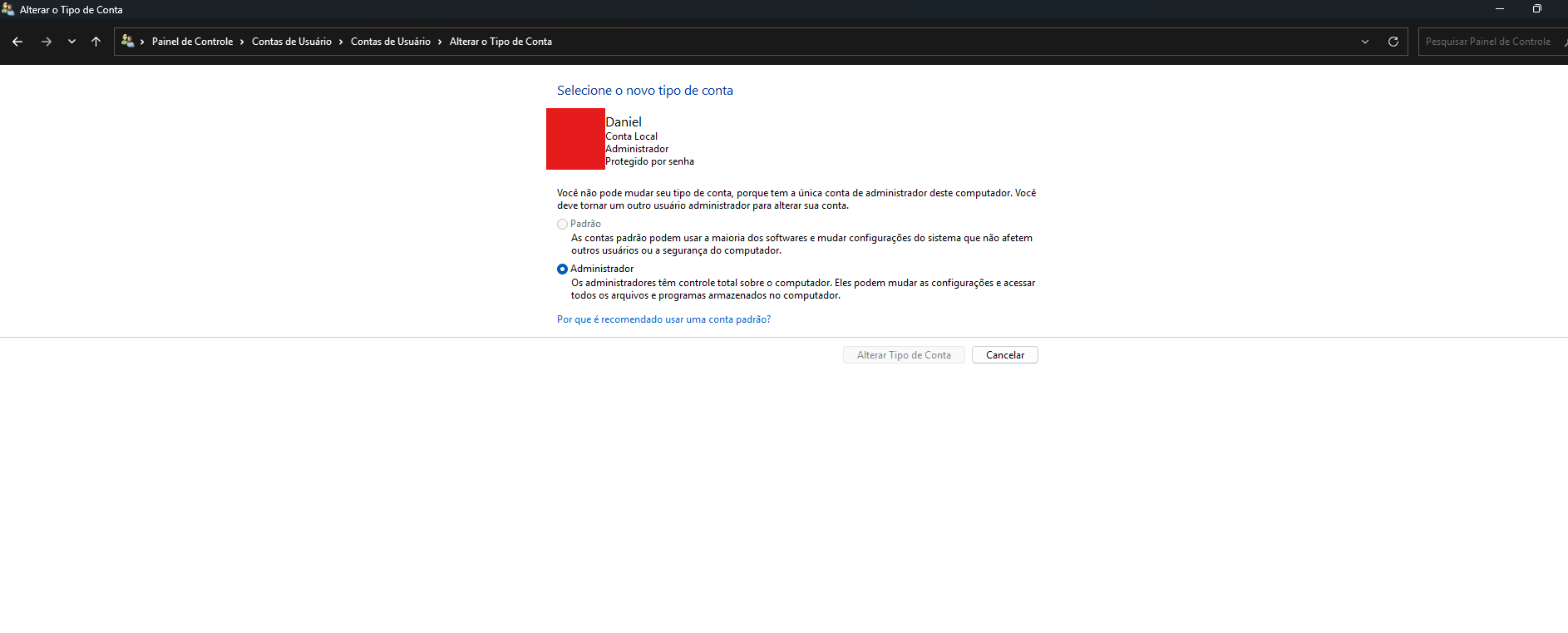Open address bar history dropdown
Image resolution: width=1568 pixels, height=633 pixels.
[1365, 42]
